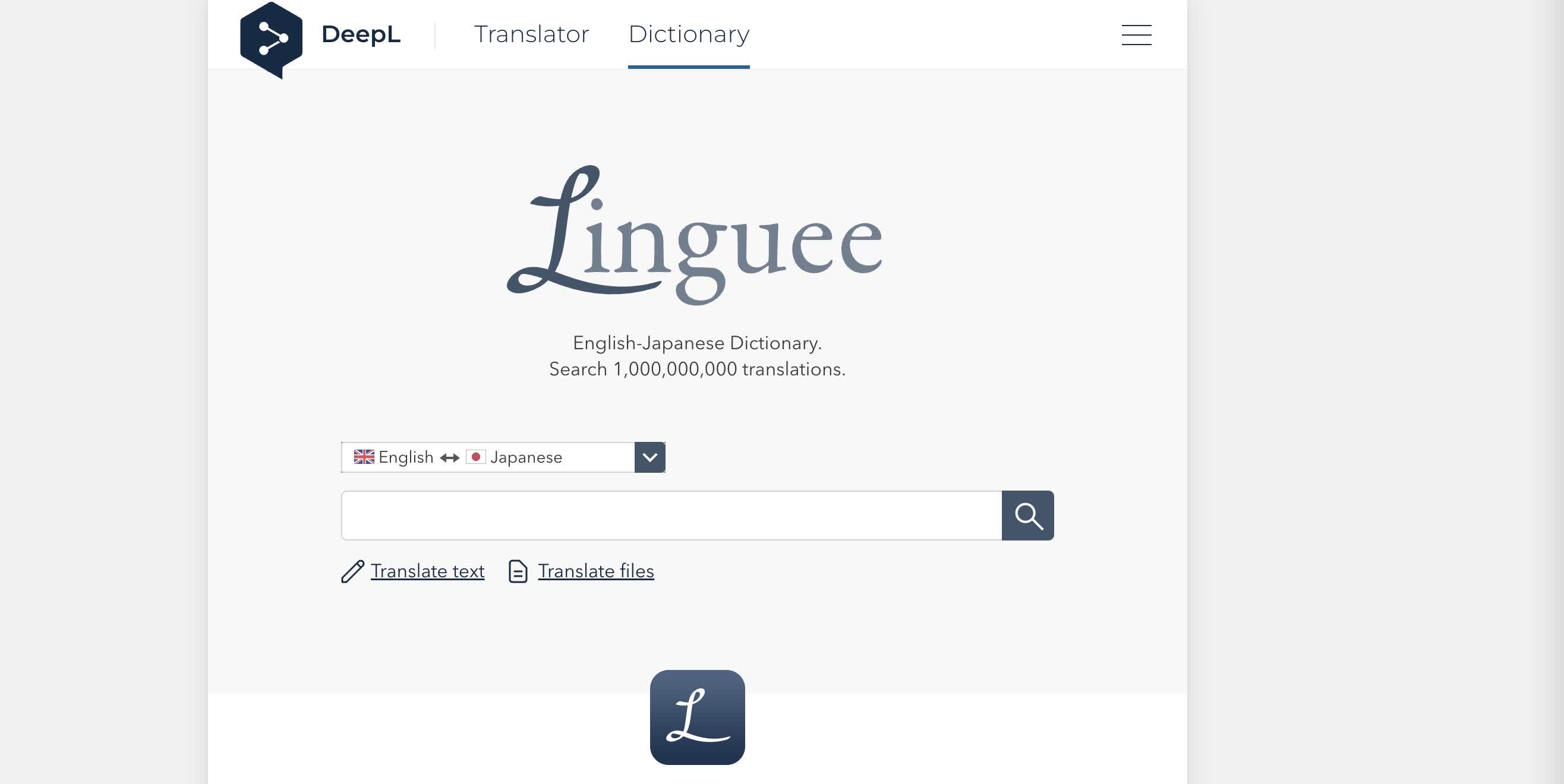Click the DeepL hexagon logo icon
Viewport: 1564px width, 784px height.
[x=271, y=40]
